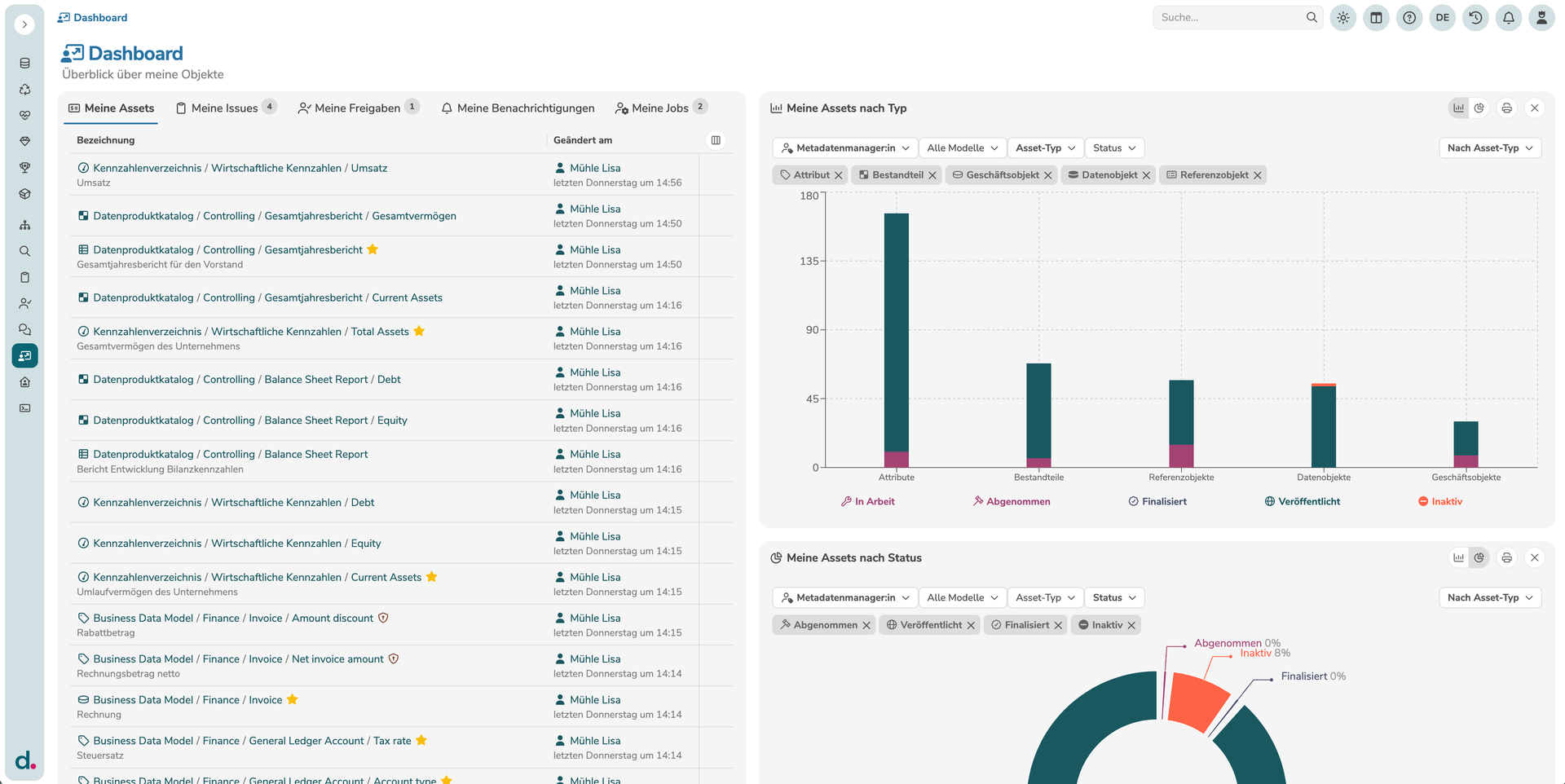Open the Meine Jobs tab
This screenshot has height=784, width=1565.
point(659,108)
